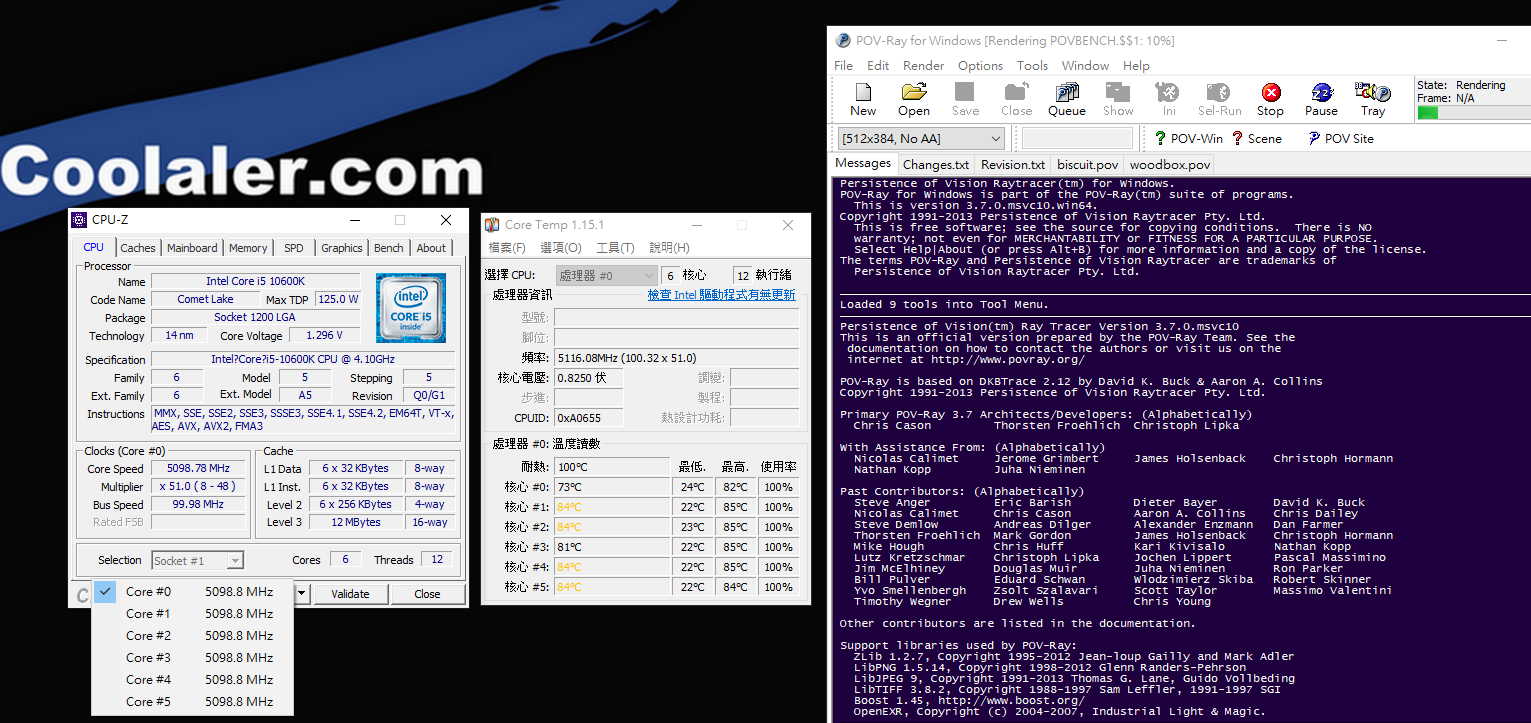Switch to the Bench tab in CPU-Z
1531x723 pixels.
point(389,248)
